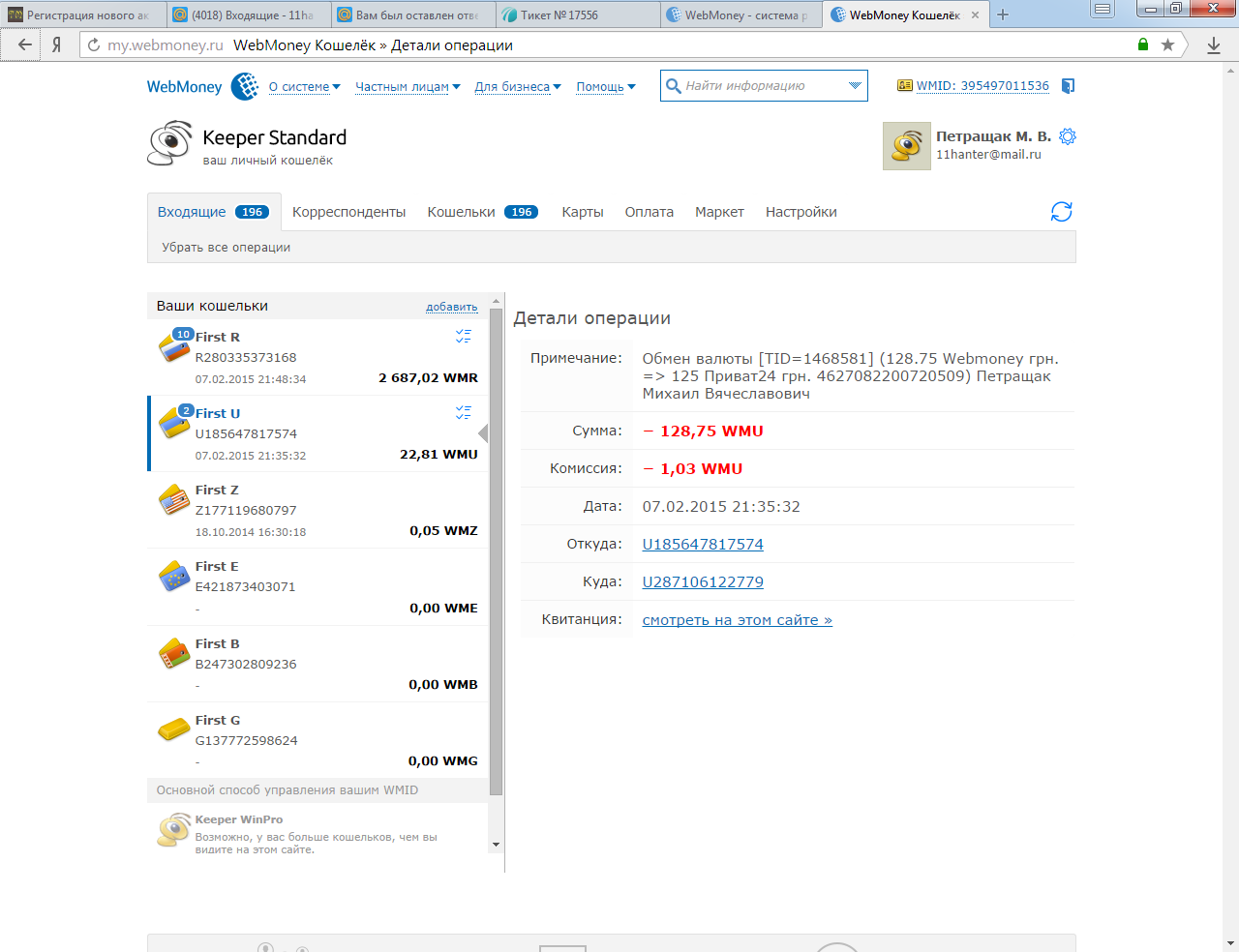Image resolution: width=1239 pixels, height=952 pixels.
Task: Bookmark the page with the star icon
Action: tap(1168, 45)
